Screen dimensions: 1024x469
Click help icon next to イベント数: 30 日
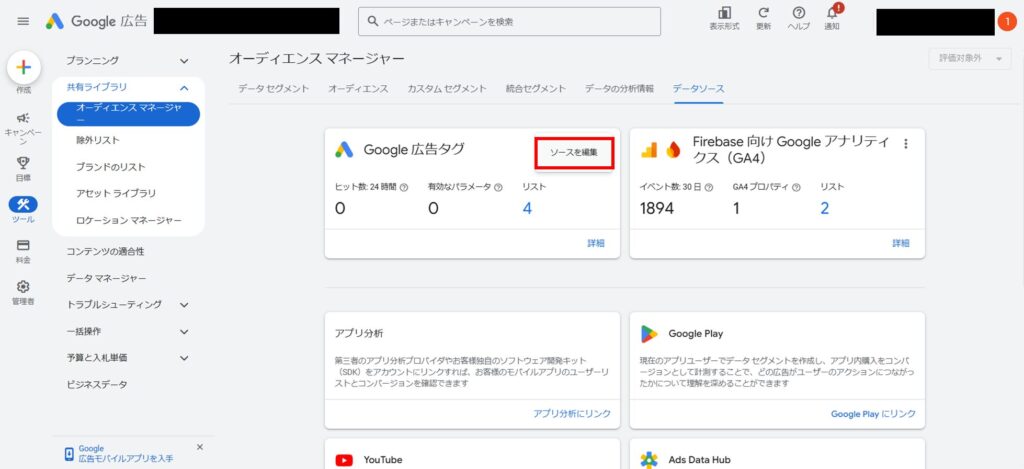709,187
